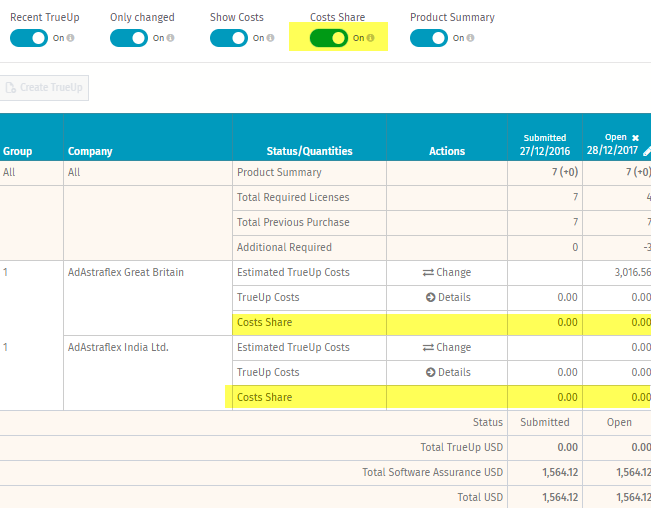Screen dimensions: 651x508
Task: Select the Submitted 27/12/2016 column header
Action: [544, 144]
